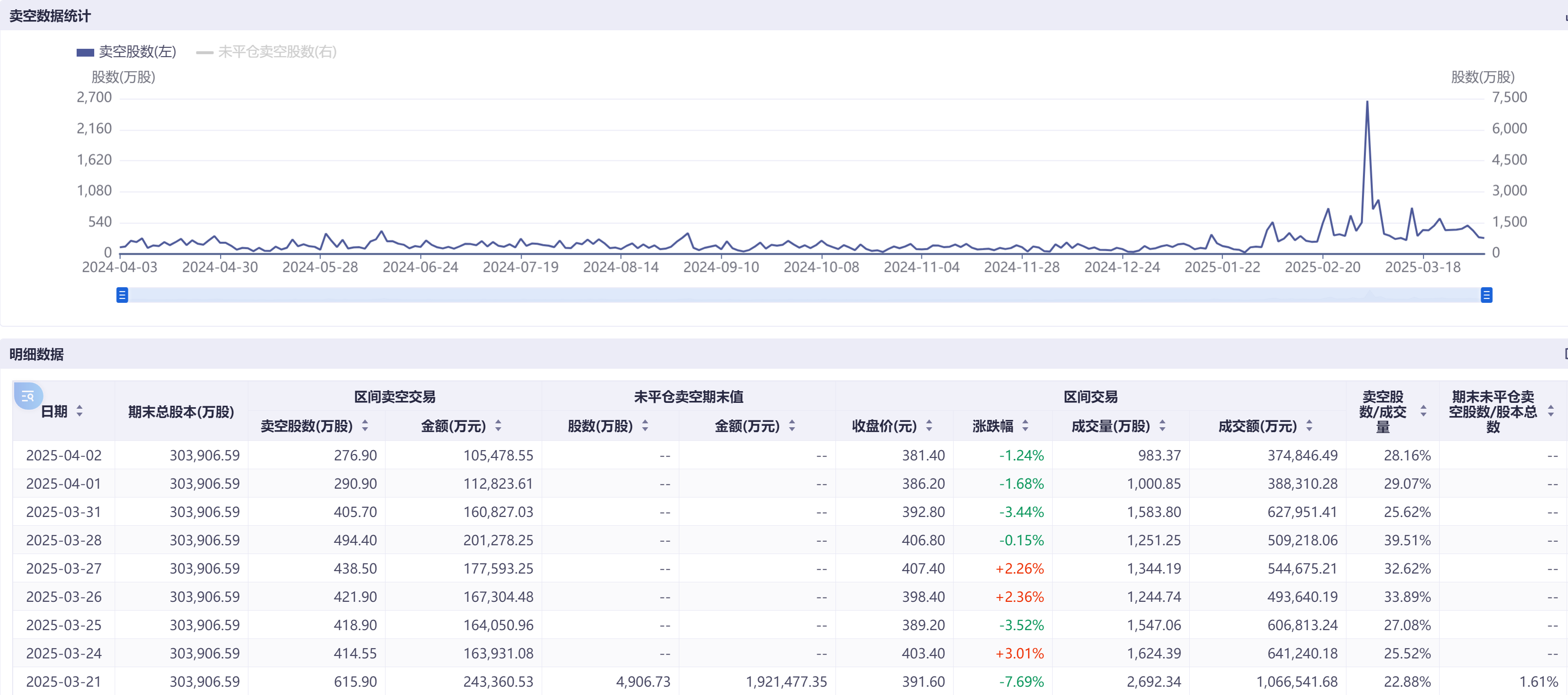Image resolution: width=1568 pixels, height=695 pixels.
Task: Sort by 涨跌幅 column
Action: click(1025, 426)
